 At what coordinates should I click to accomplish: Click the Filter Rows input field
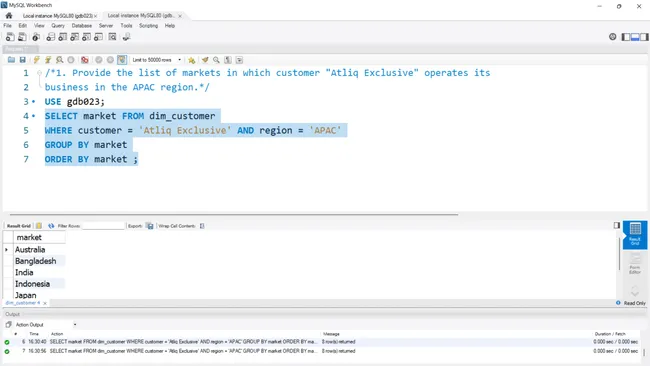click(103, 226)
